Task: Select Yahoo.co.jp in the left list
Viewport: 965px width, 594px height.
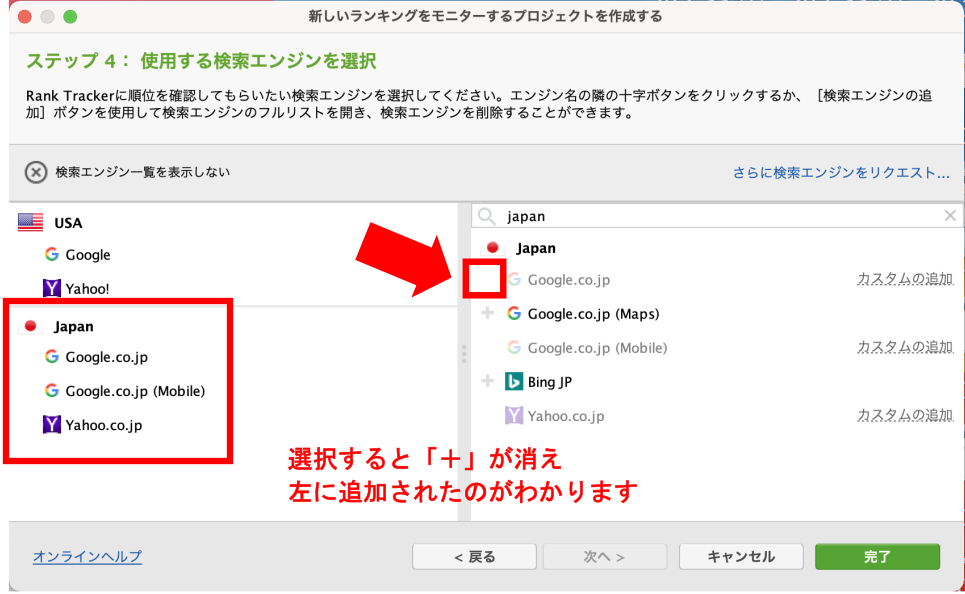Action: (x=104, y=425)
